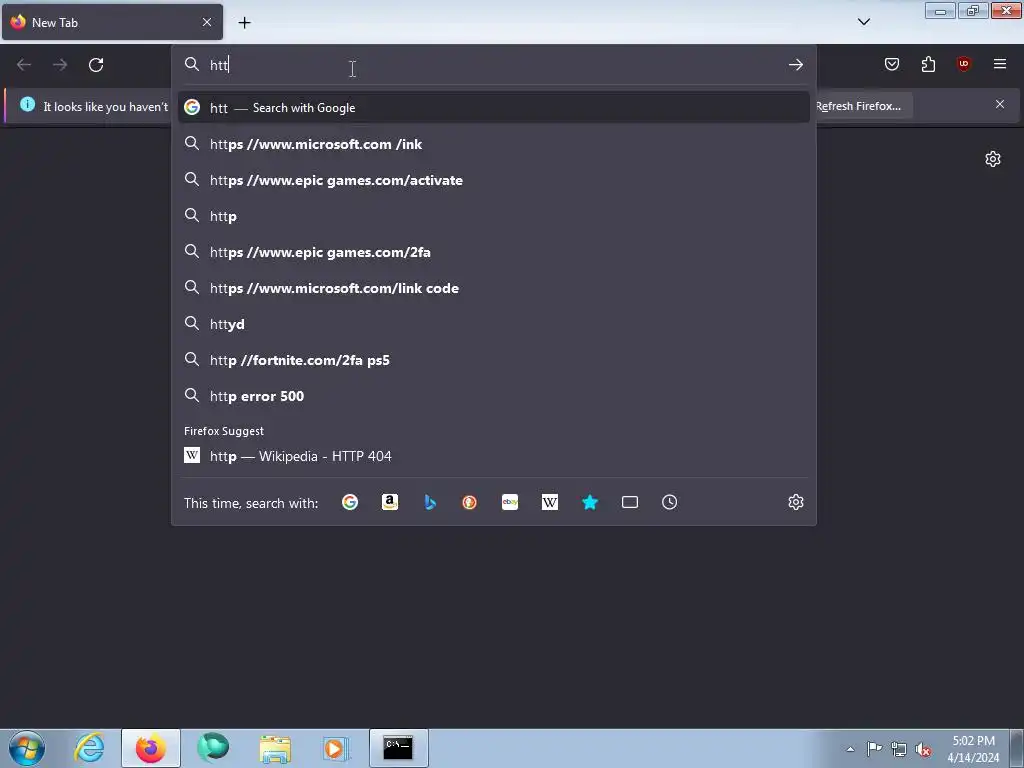This screenshot has height=768, width=1024.
Task: Click the address bar magnifier icon
Action: 191,64
